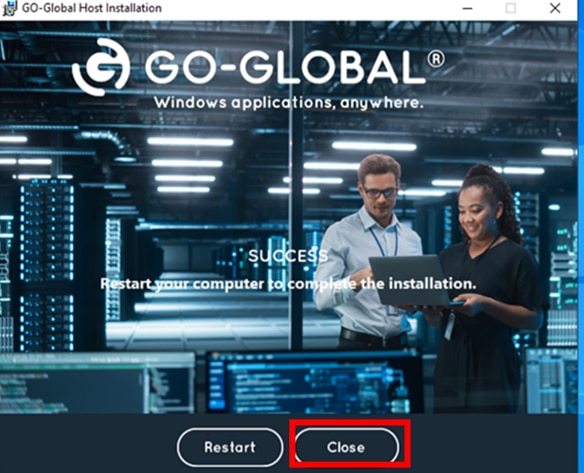Viewport: 584px width, 473px height.
Task: Click the Restart button
Action: tap(230, 447)
